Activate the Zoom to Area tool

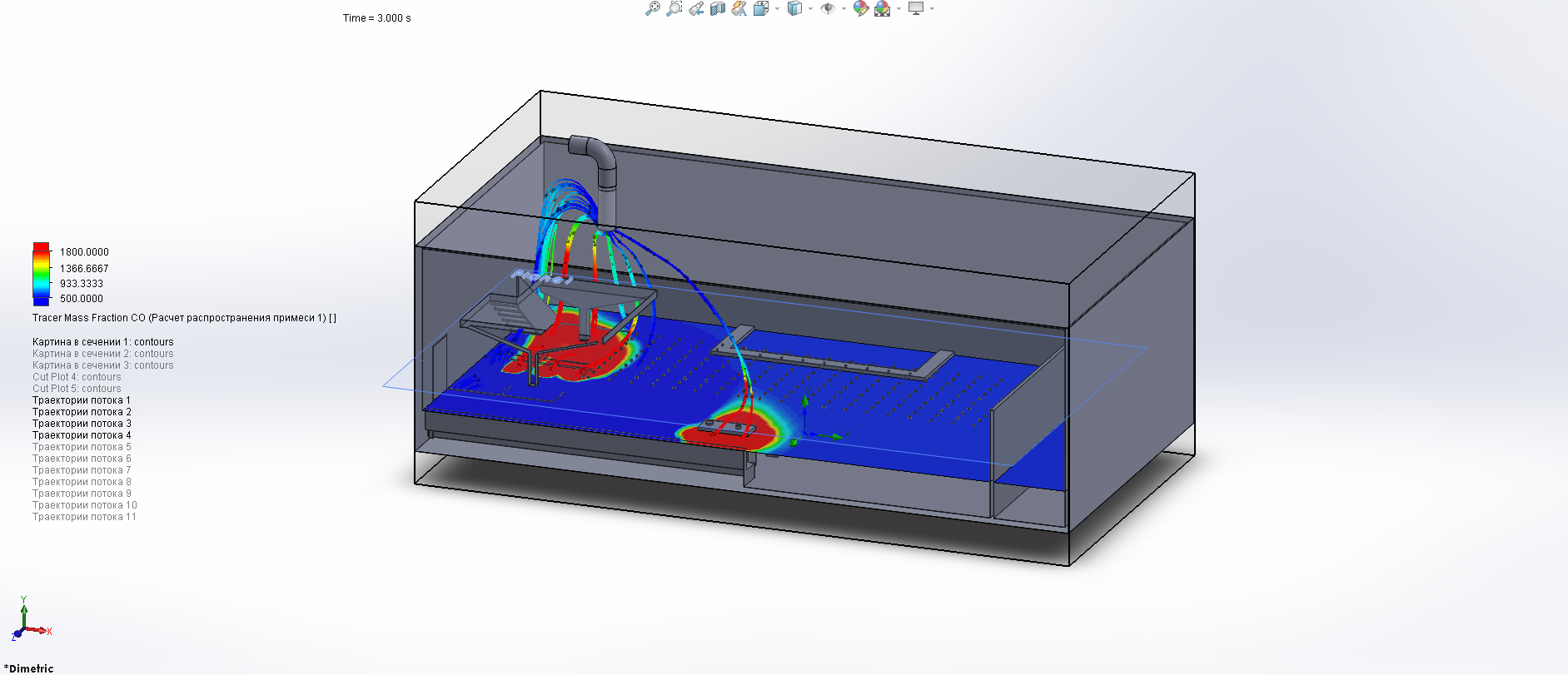pos(674,8)
